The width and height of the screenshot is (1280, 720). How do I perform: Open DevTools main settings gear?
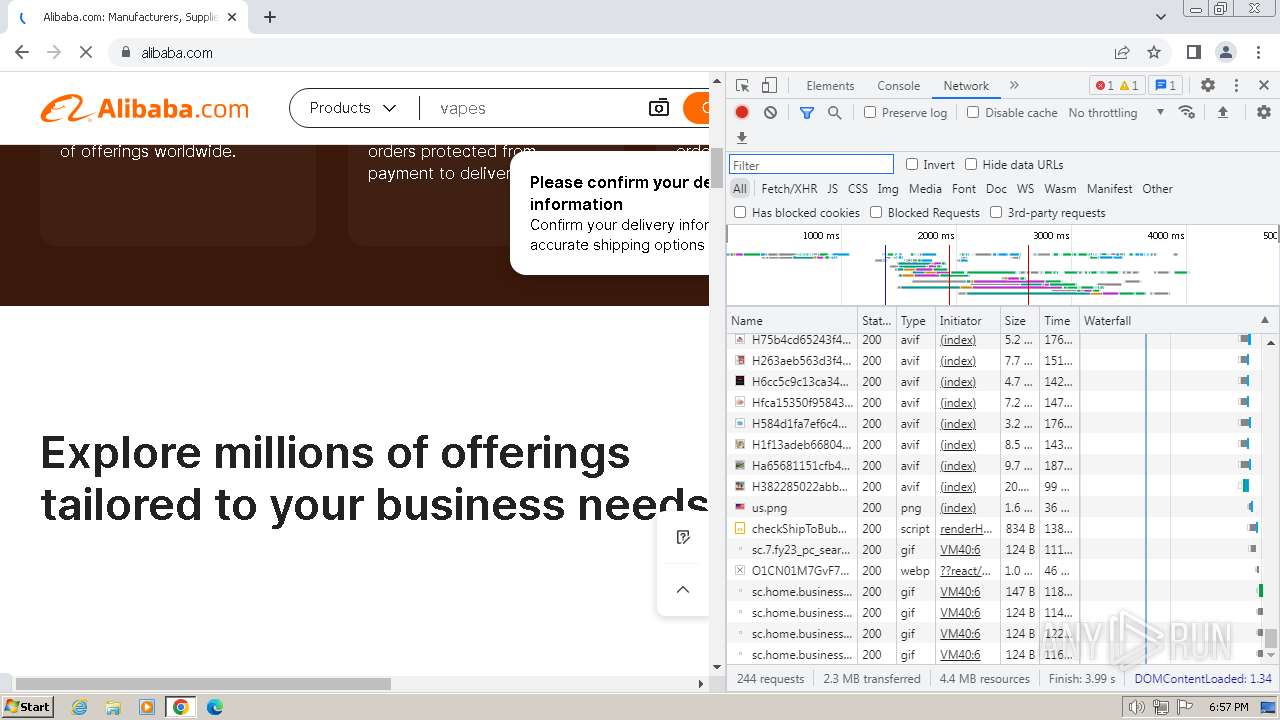[1208, 86]
